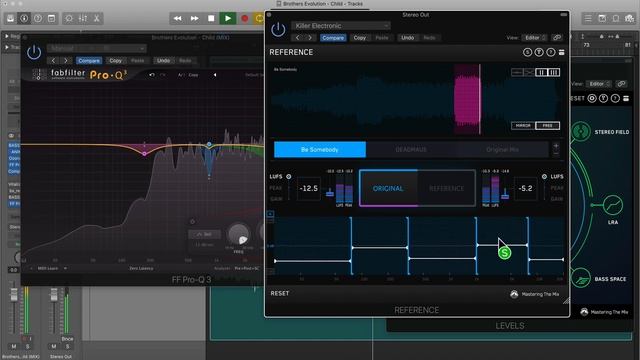Click Copy in the Pro-Q 3 window
Viewport: 640px width, 360px height.
(116, 60)
